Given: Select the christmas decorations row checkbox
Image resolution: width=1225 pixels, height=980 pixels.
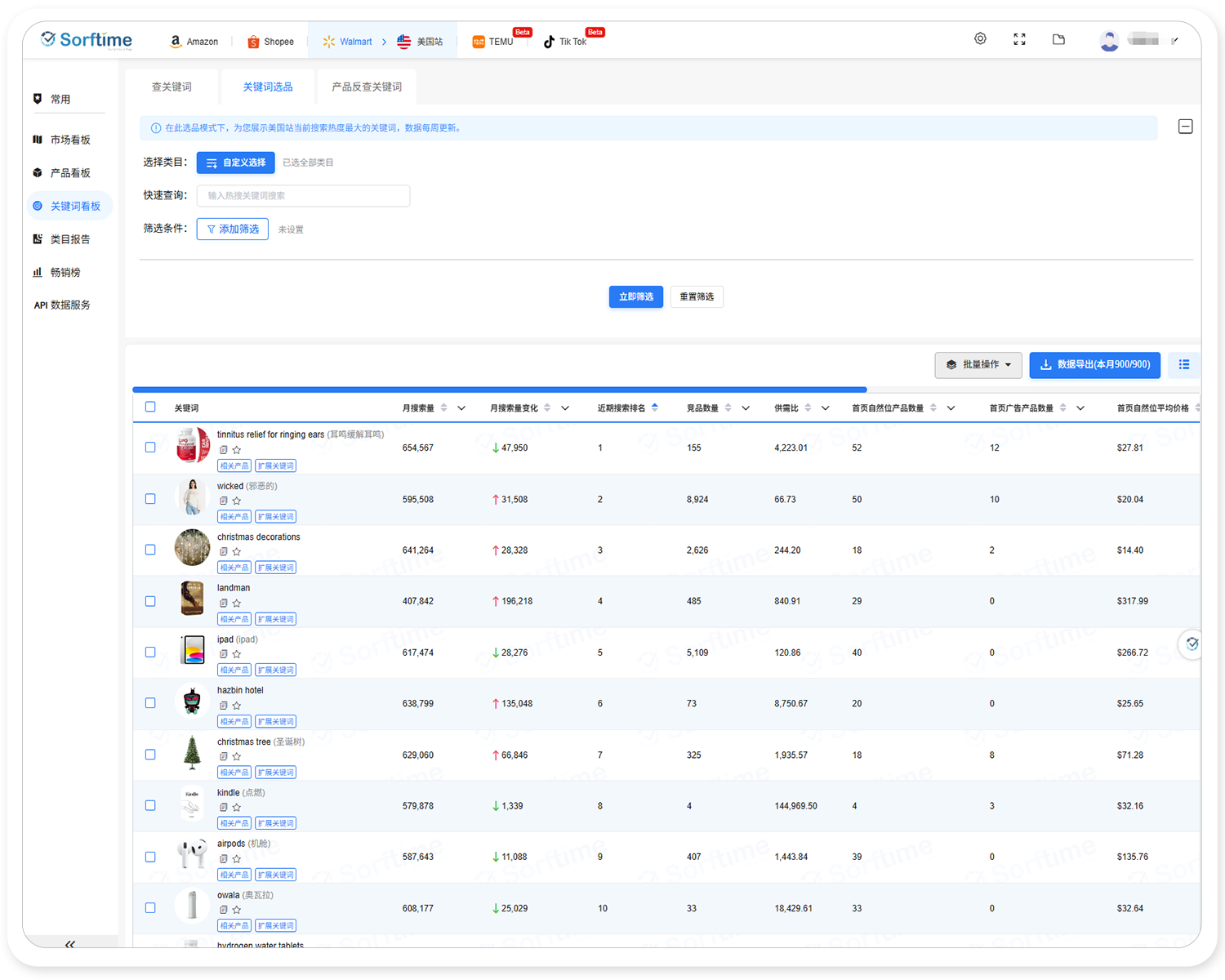Looking at the screenshot, I should pyautogui.click(x=150, y=550).
